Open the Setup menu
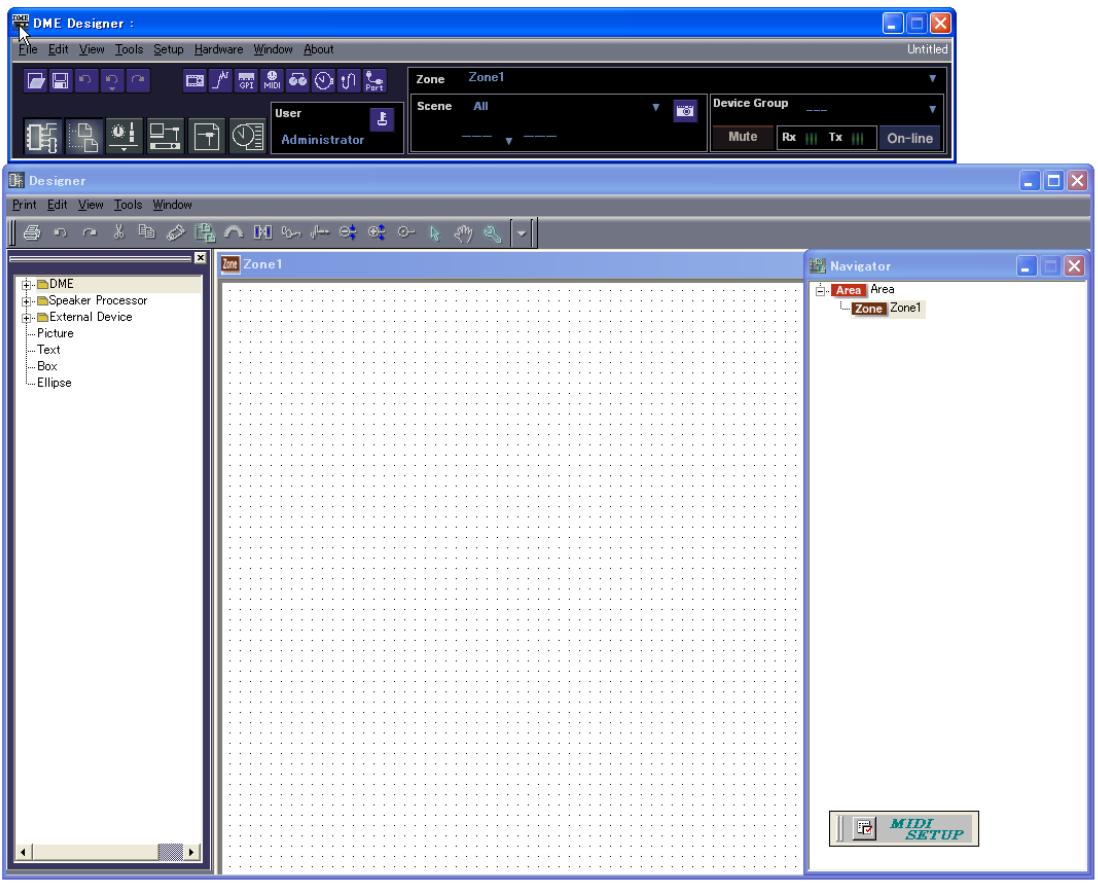1098x884 pixels. click(168, 49)
